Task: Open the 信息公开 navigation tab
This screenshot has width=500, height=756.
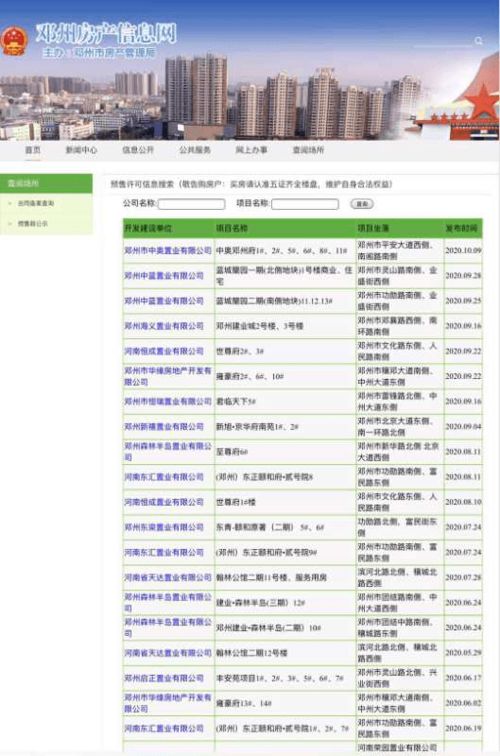Action: (138, 150)
